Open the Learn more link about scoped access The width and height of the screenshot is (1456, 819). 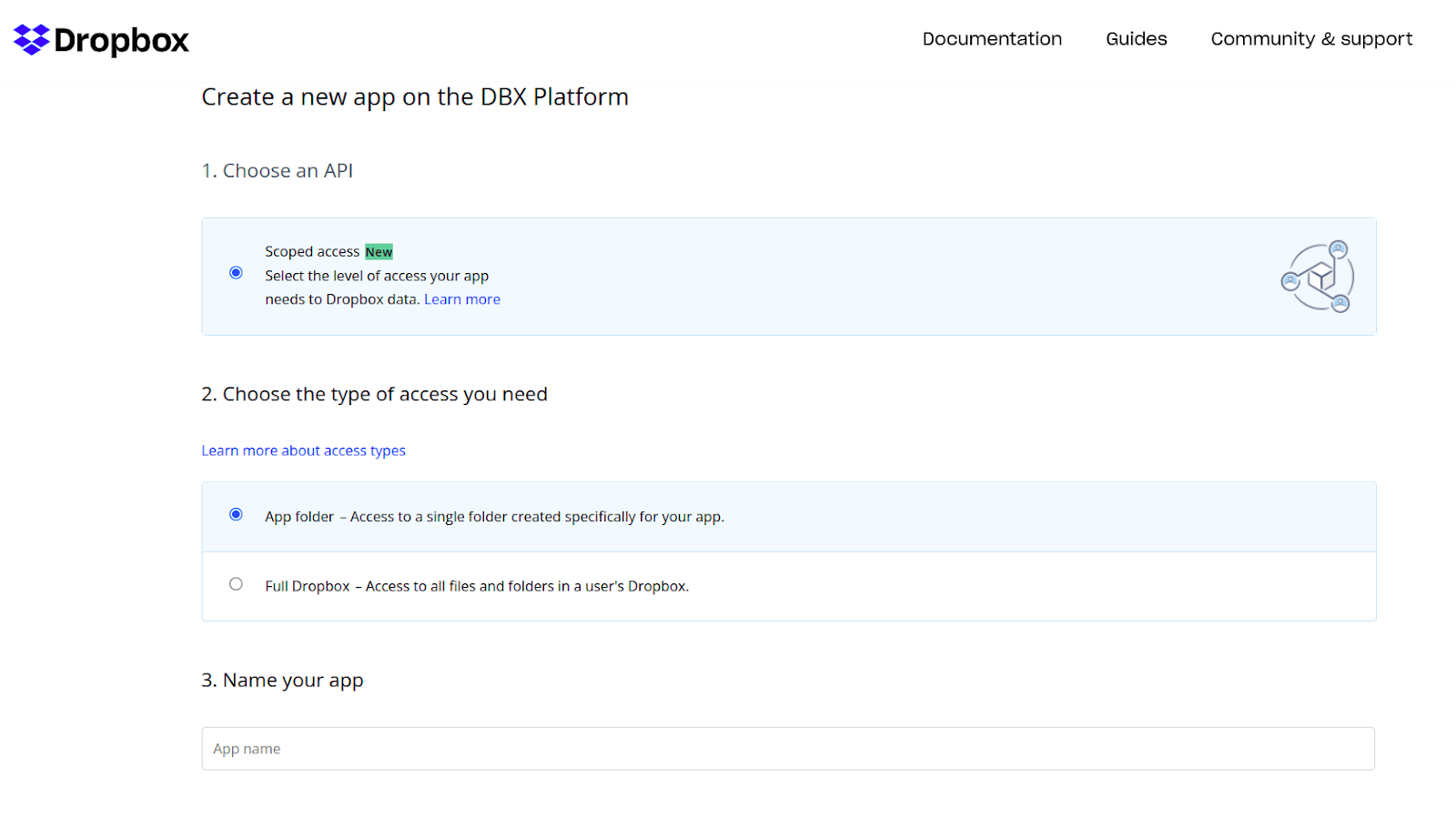click(461, 298)
